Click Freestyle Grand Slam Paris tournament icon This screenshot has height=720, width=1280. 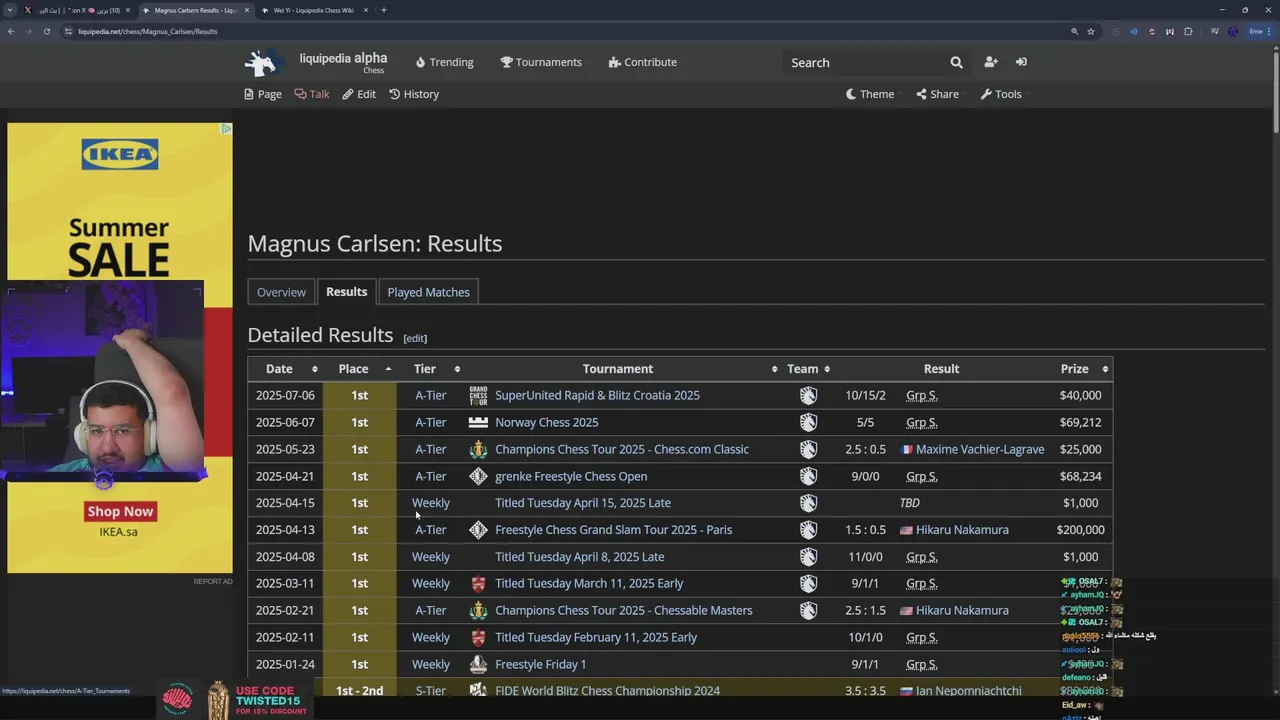click(478, 530)
